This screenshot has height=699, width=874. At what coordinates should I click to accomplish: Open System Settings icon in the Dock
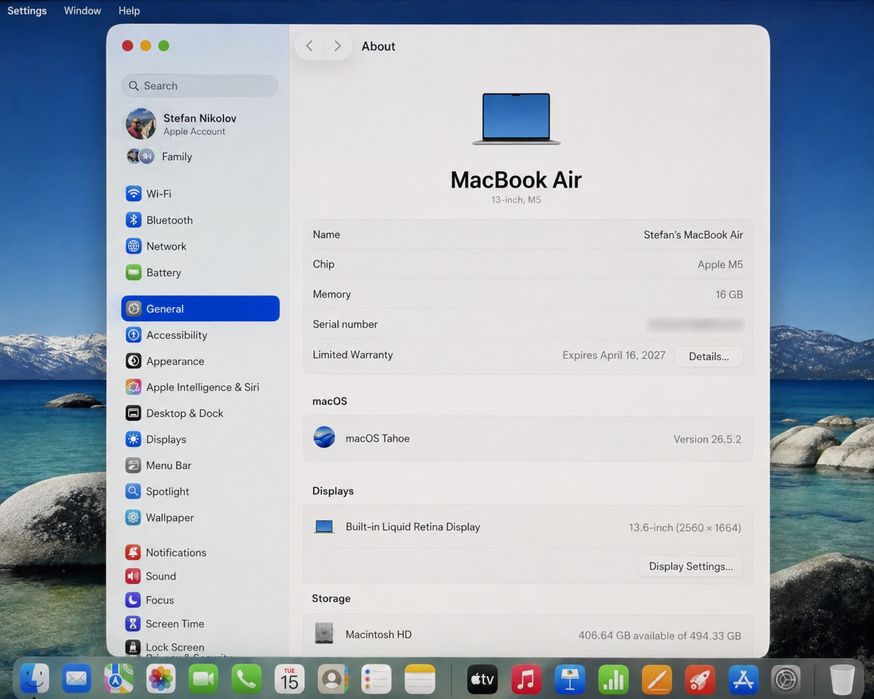786,679
